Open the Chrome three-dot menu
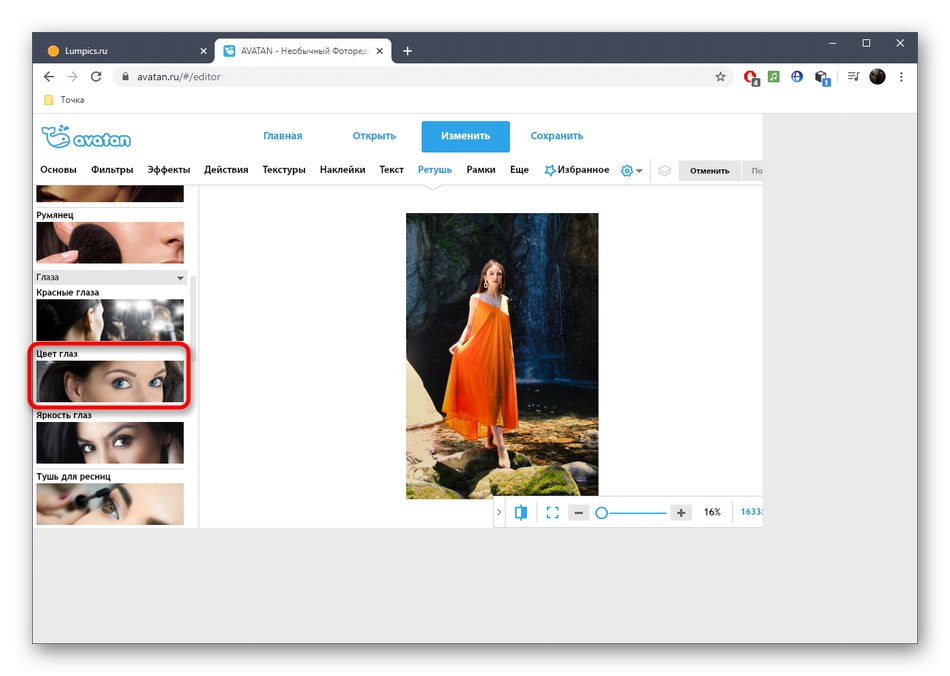This screenshot has width=950, height=676. [901, 76]
